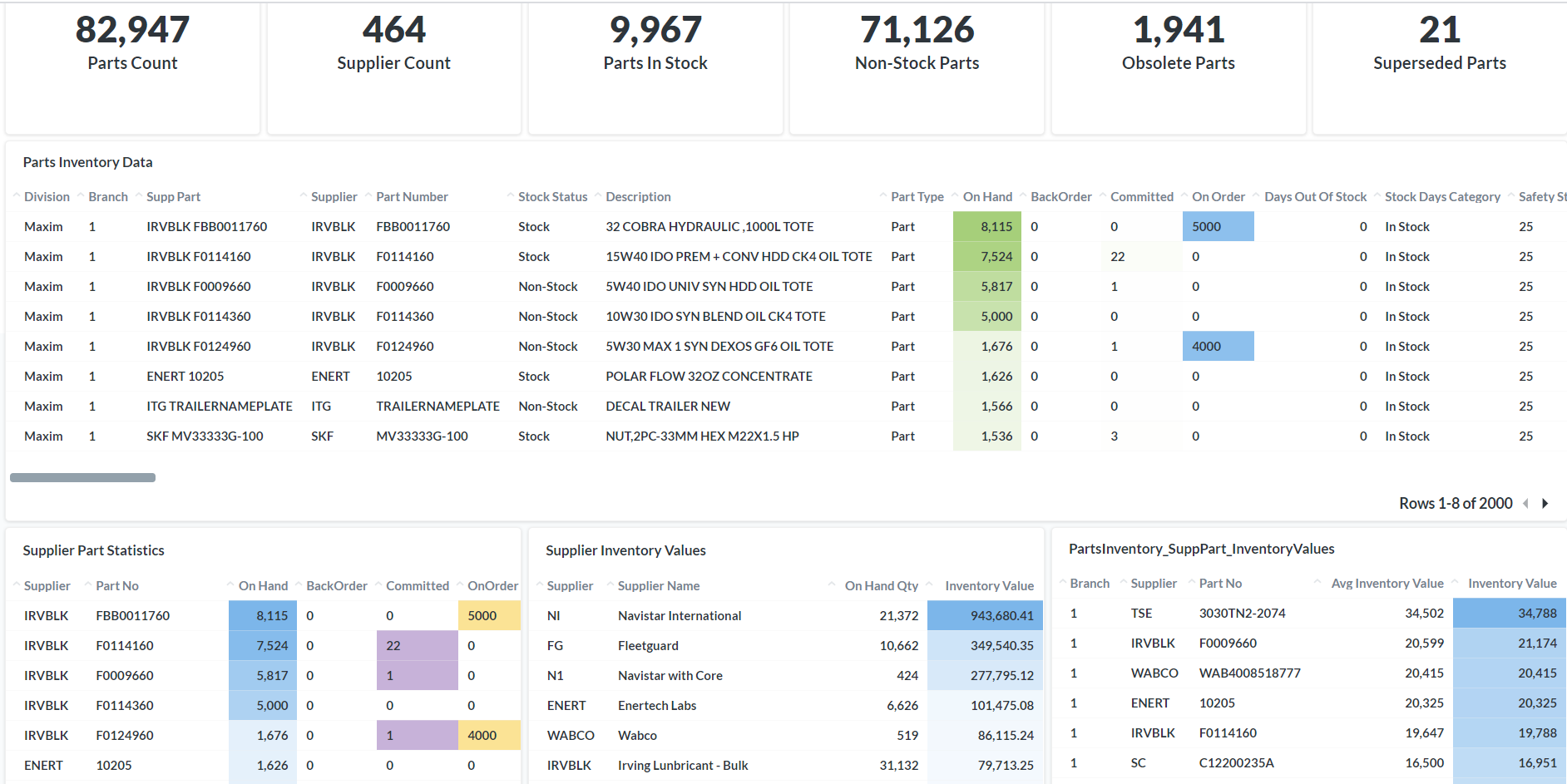Select the highlighted 4000 On Order cell in Parts Inventory Data
The image size is (1567, 784).
1218,347
